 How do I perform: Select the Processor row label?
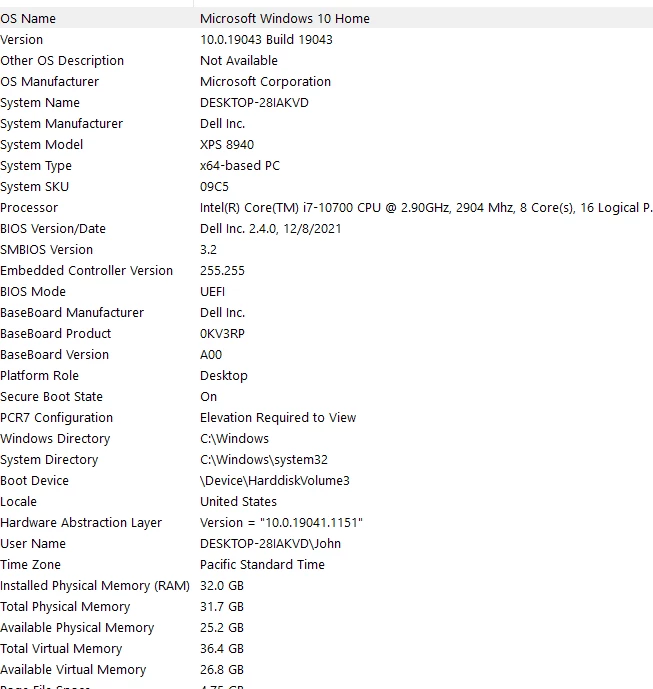click(x=29, y=208)
